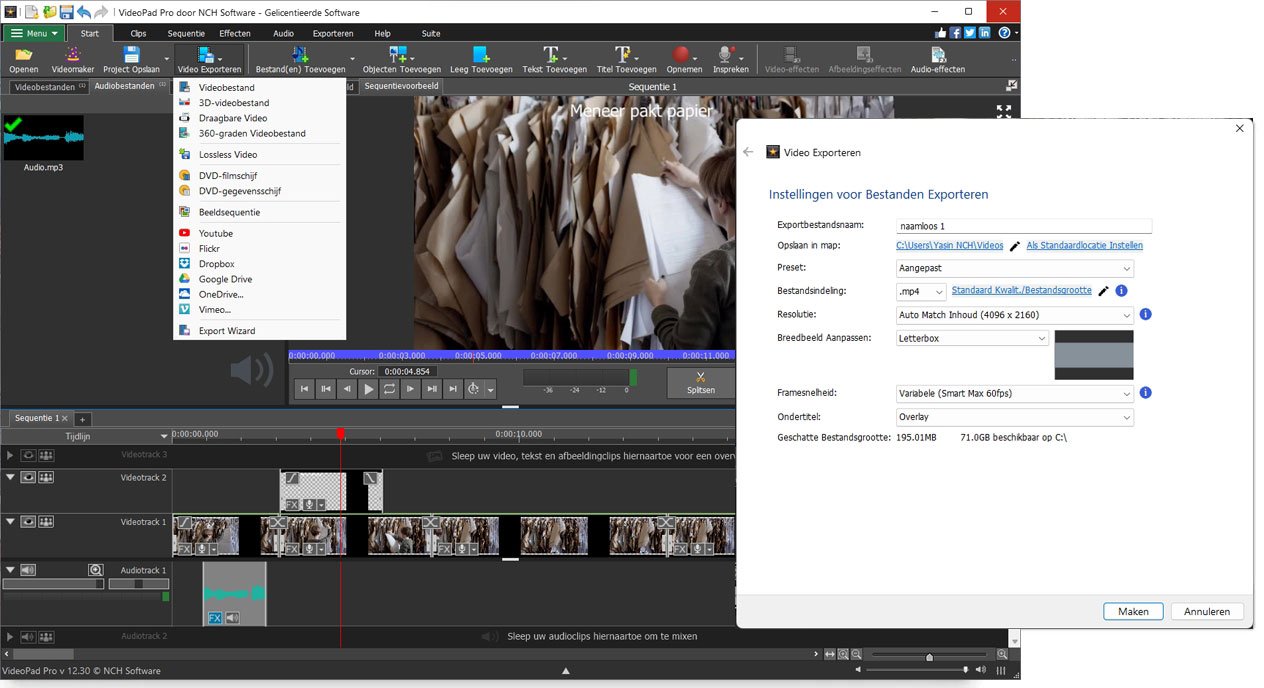The width and height of the screenshot is (1264, 688).
Task: Open the Ondertitel Overlay dropdown
Action: [1015, 417]
